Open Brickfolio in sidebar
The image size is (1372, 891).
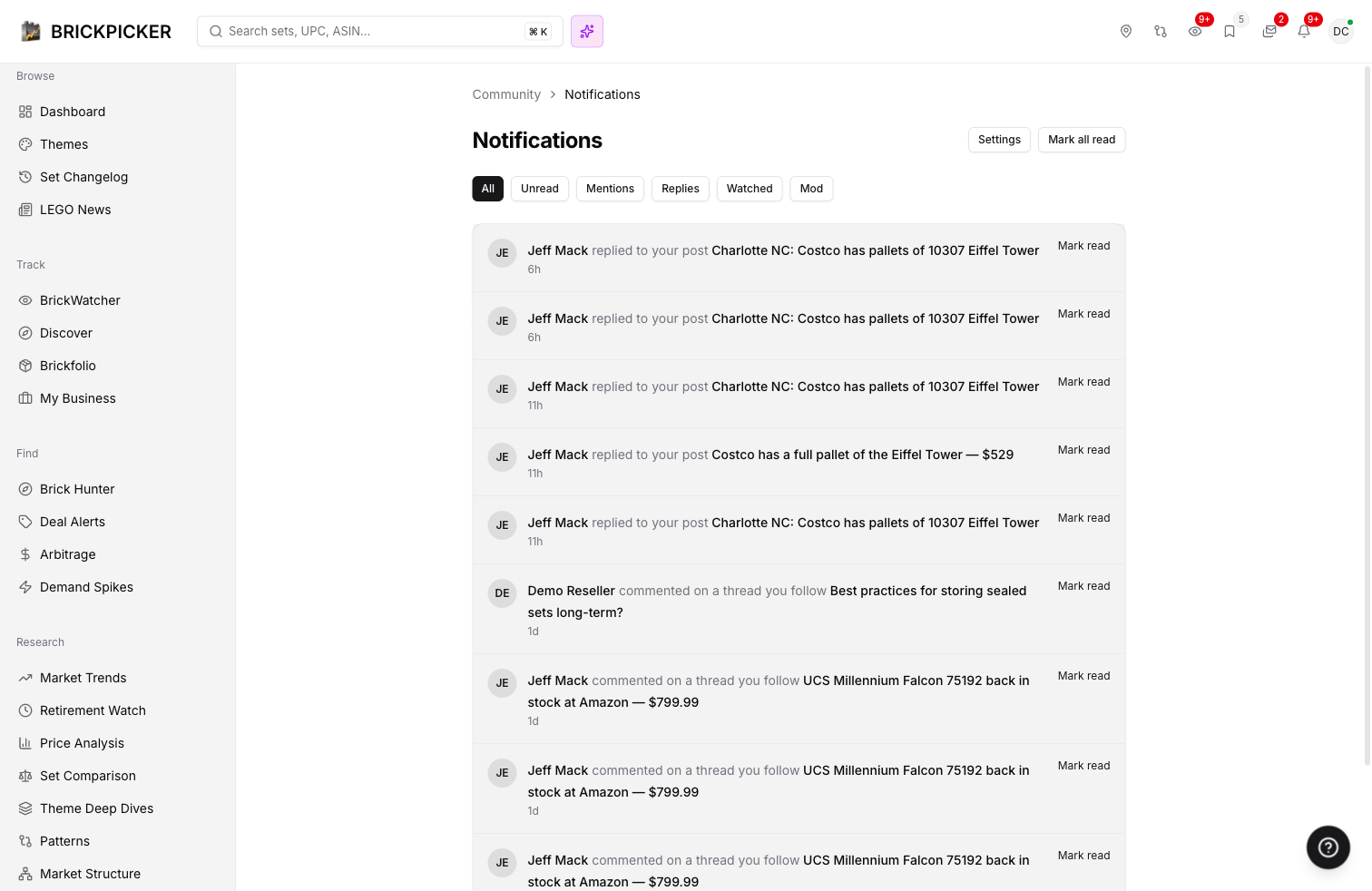coord(117,366)
